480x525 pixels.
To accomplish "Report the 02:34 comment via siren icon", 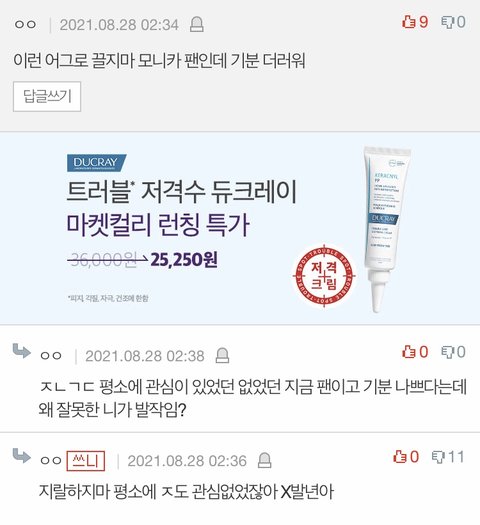I will [197, 25].
